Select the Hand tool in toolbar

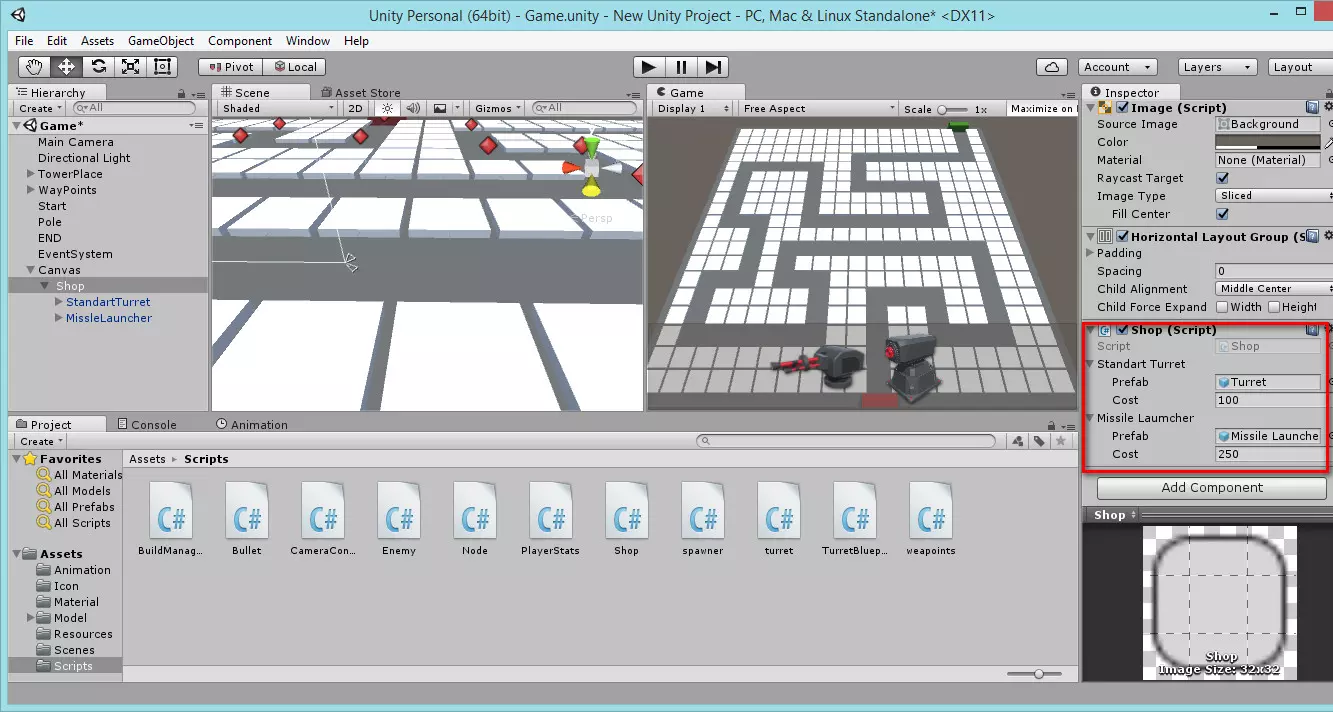pos(34,67)
